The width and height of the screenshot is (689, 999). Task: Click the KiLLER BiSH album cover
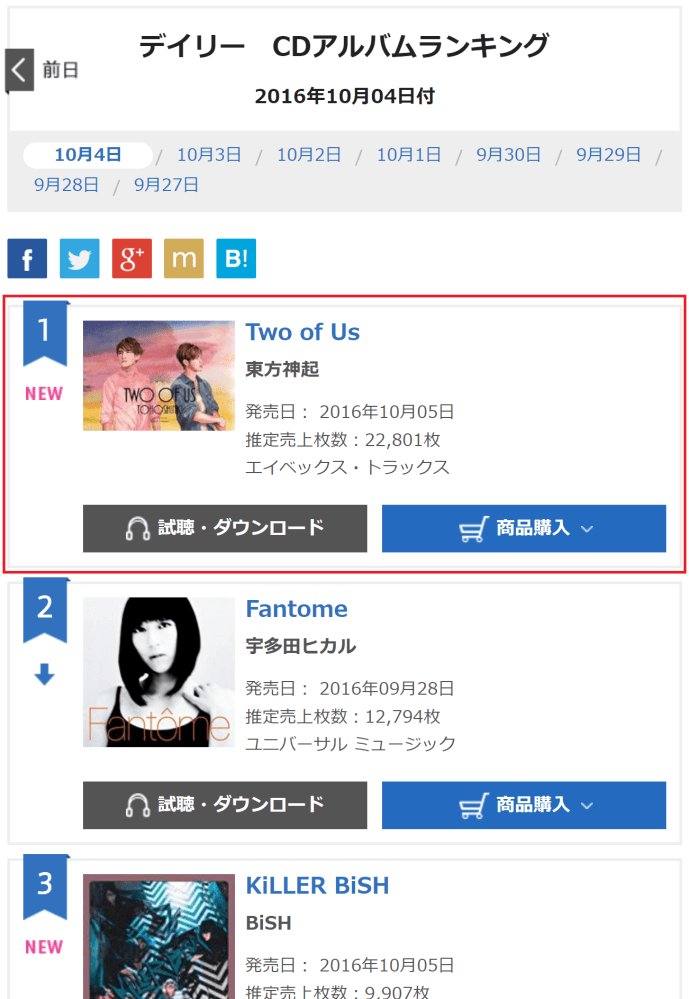tap(159, 936)
